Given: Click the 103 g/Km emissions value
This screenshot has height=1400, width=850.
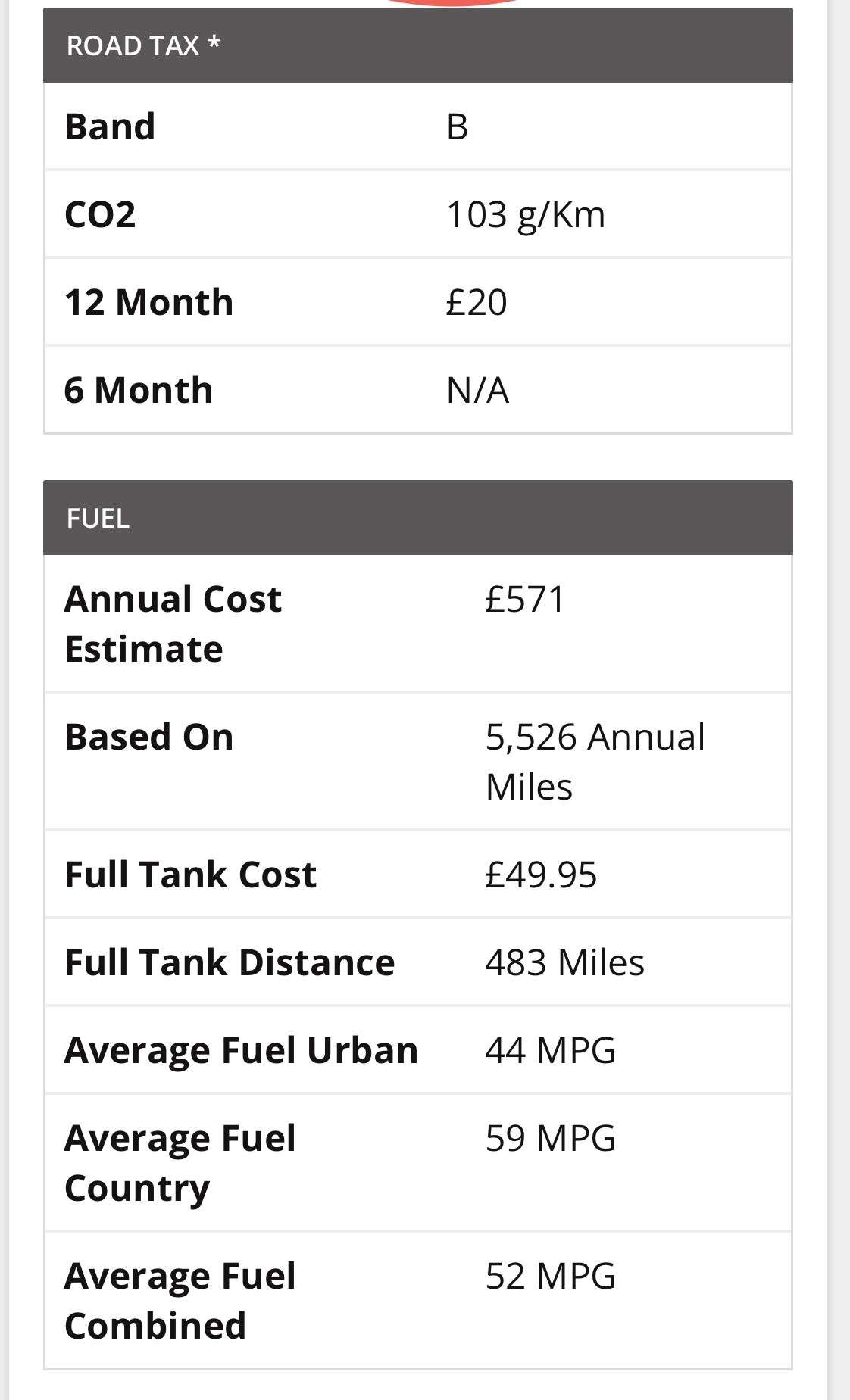Looking at the screenshot, I should click(x=526, y=214).
